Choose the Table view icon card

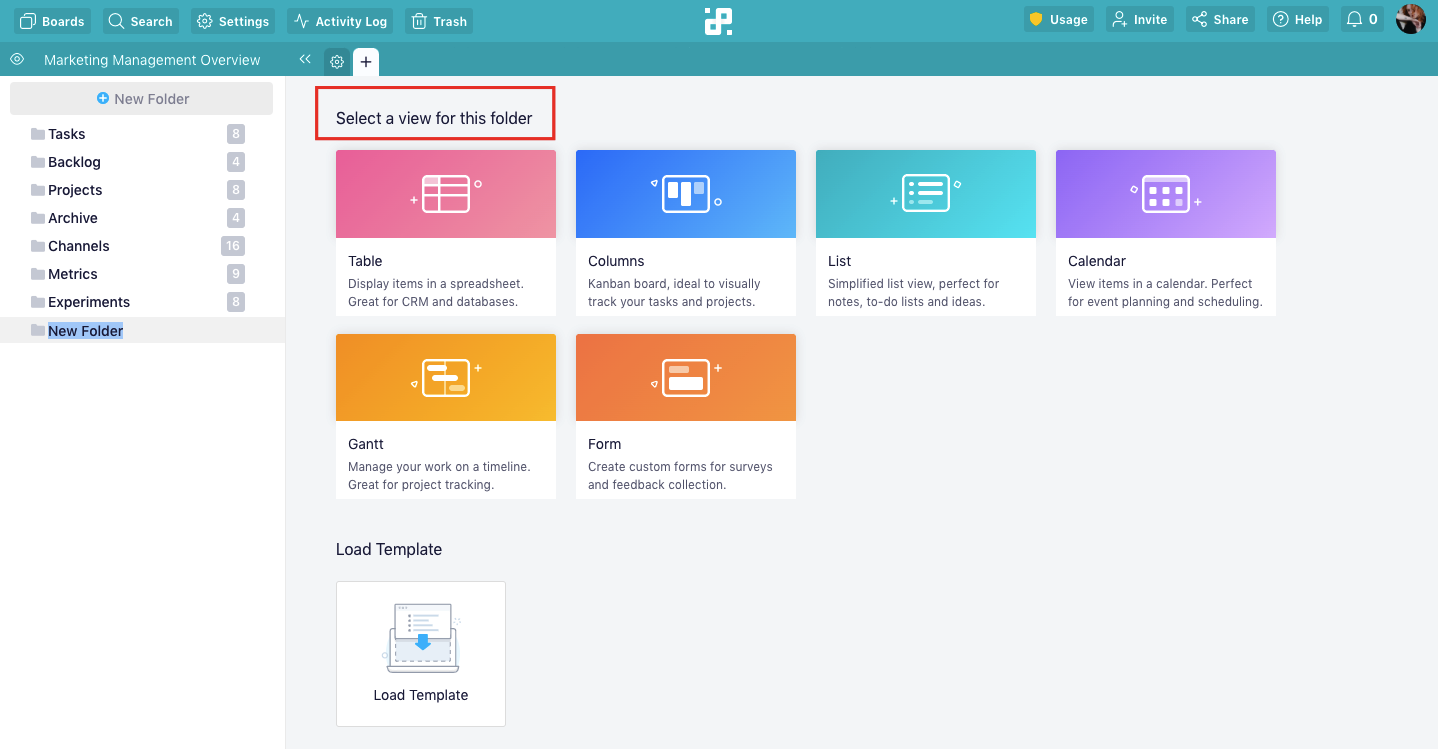[x=446, y=194]
